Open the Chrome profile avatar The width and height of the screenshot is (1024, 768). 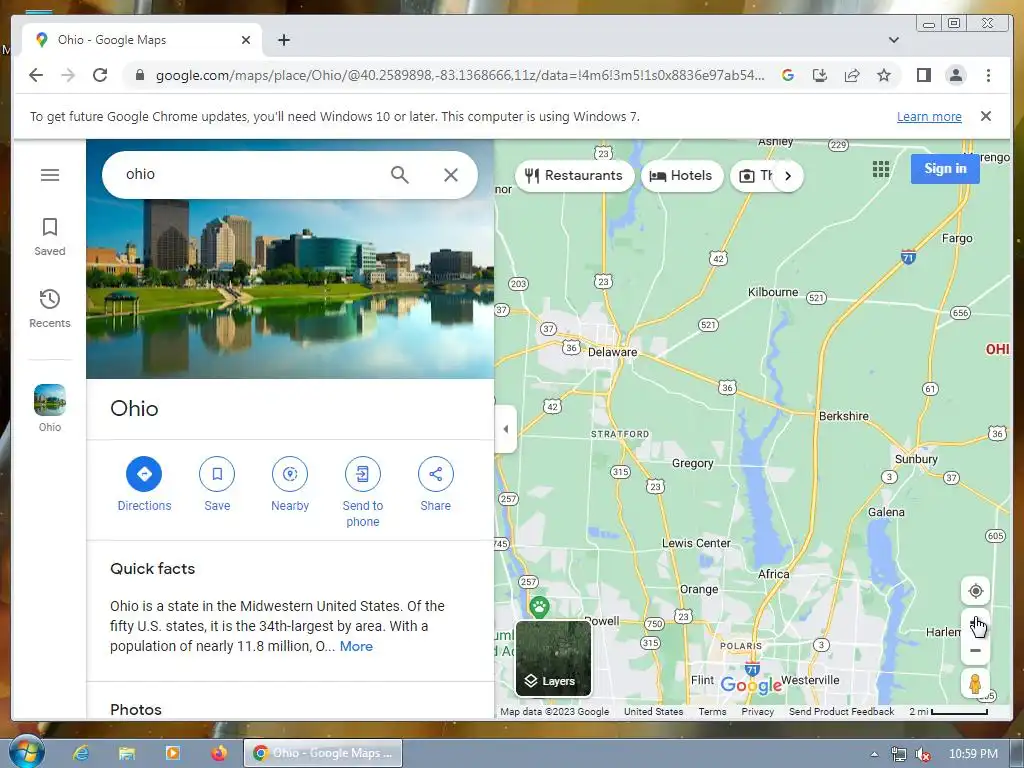956,75
